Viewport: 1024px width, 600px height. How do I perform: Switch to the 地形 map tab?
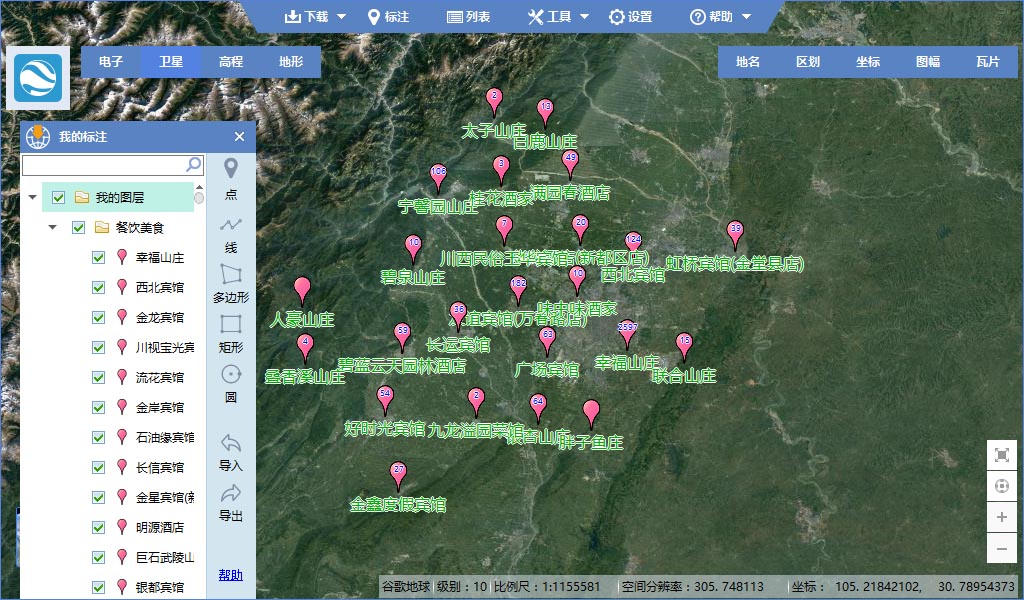[291, 62]
